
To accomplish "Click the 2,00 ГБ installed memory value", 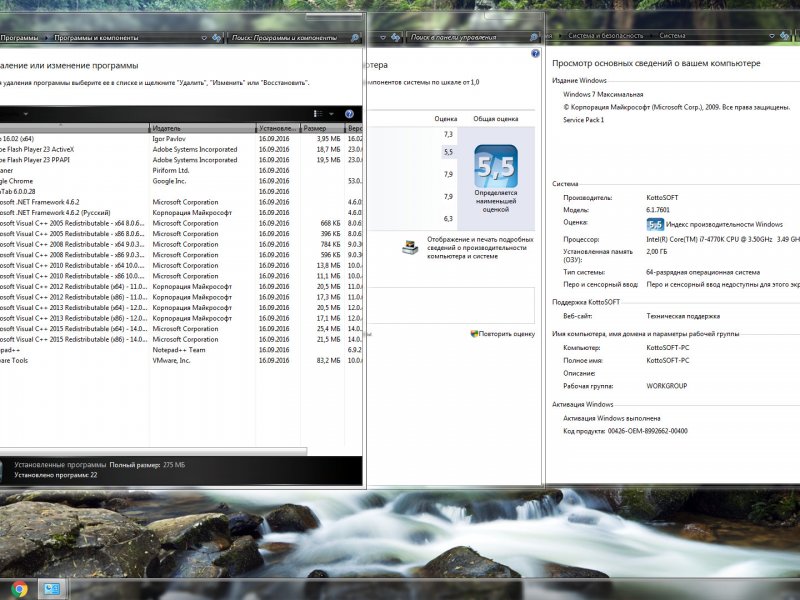I will 656,252.
